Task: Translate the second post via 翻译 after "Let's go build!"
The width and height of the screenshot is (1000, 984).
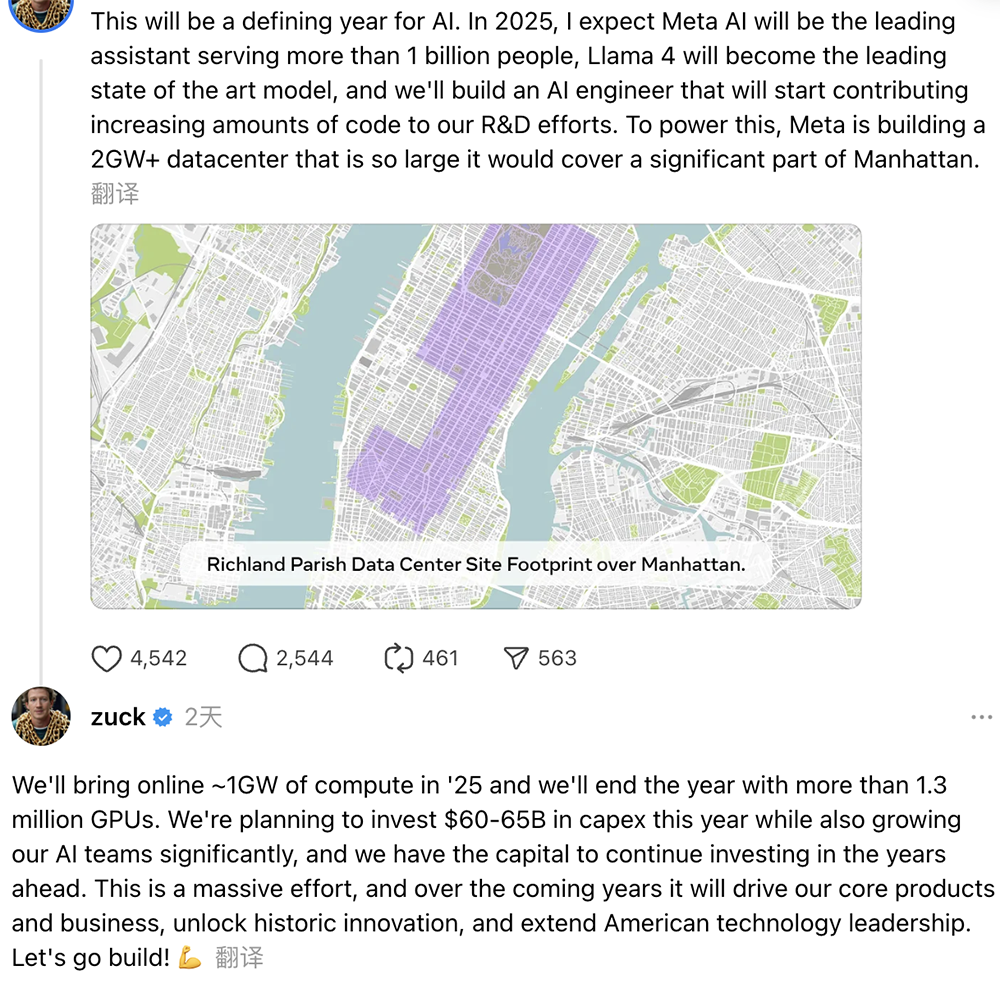Action: pos(239,957)
